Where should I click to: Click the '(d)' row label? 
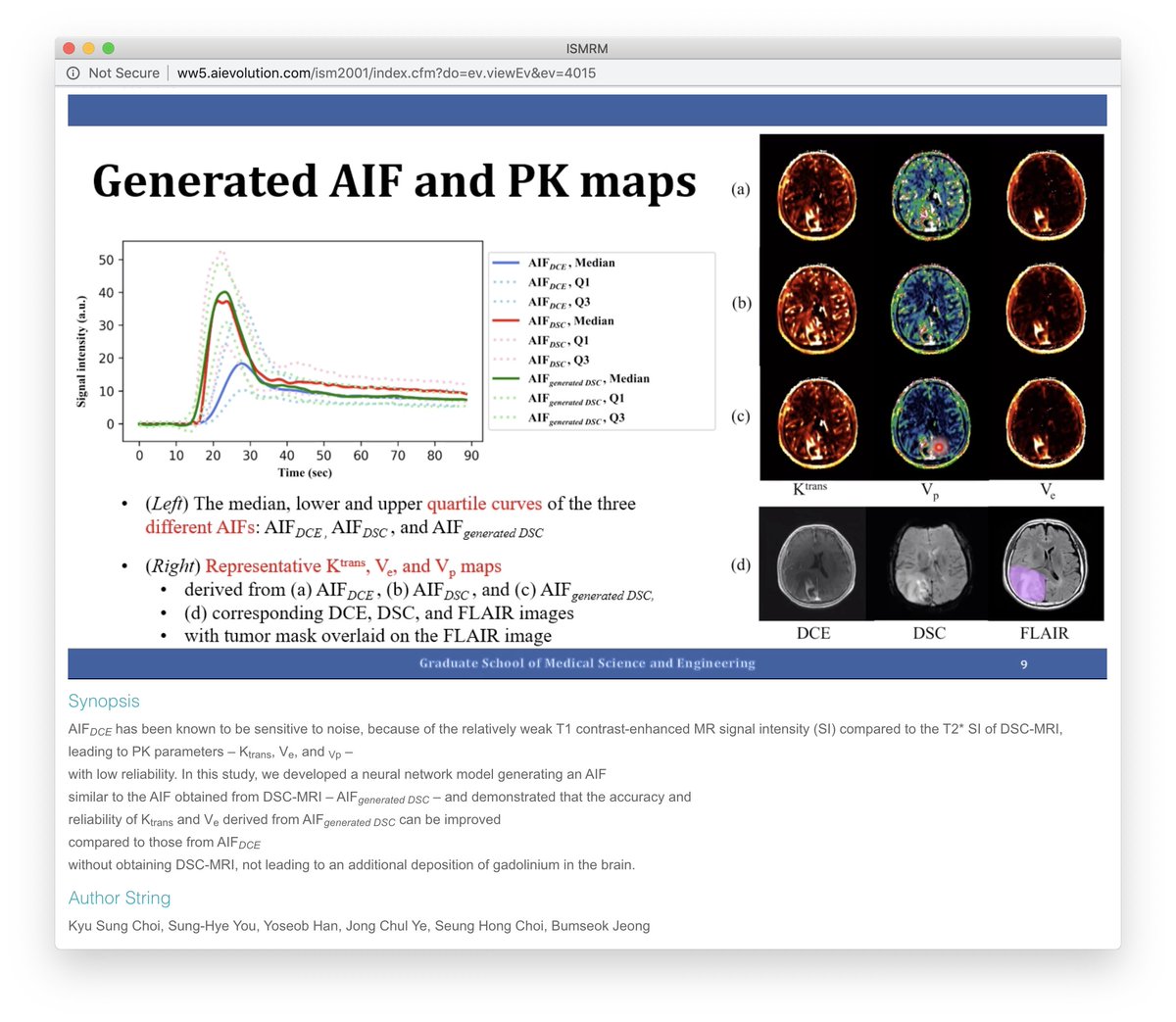click(x=741, y=564)
